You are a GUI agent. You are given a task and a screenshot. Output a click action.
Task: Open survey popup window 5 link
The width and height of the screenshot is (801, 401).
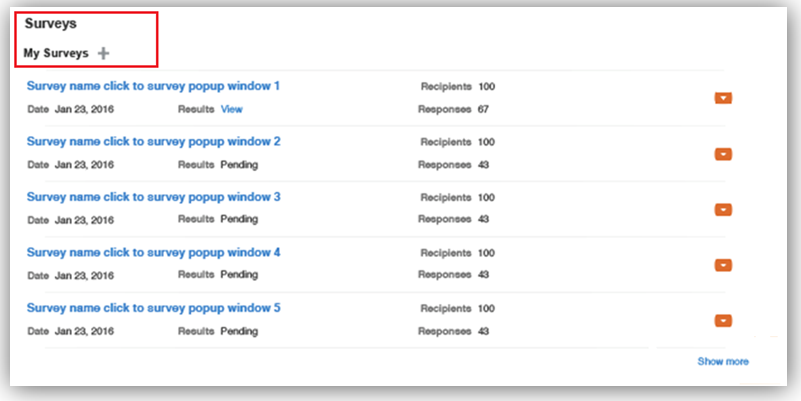(153, 307)
